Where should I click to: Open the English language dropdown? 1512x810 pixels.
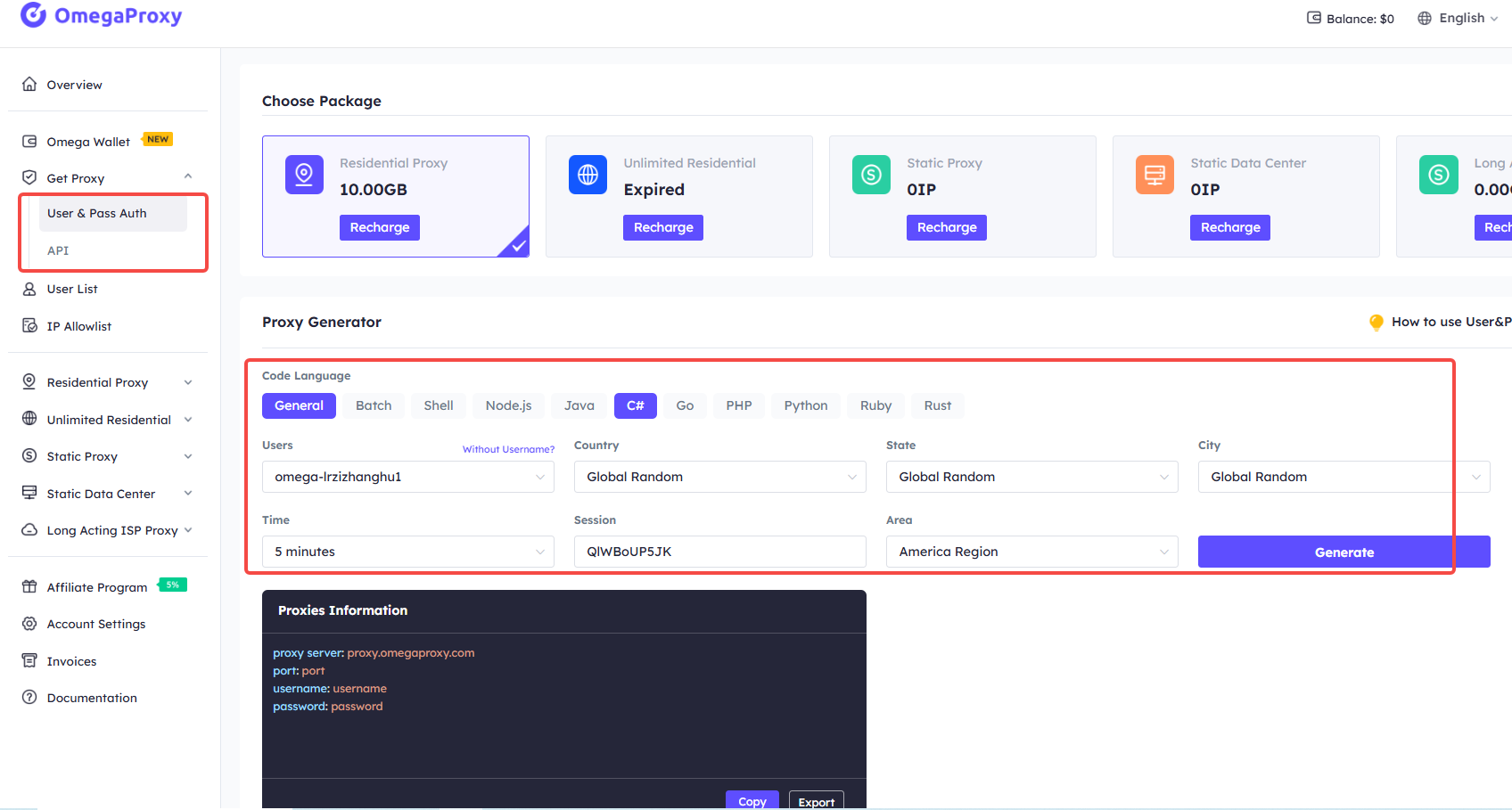tap(1459, 18)
